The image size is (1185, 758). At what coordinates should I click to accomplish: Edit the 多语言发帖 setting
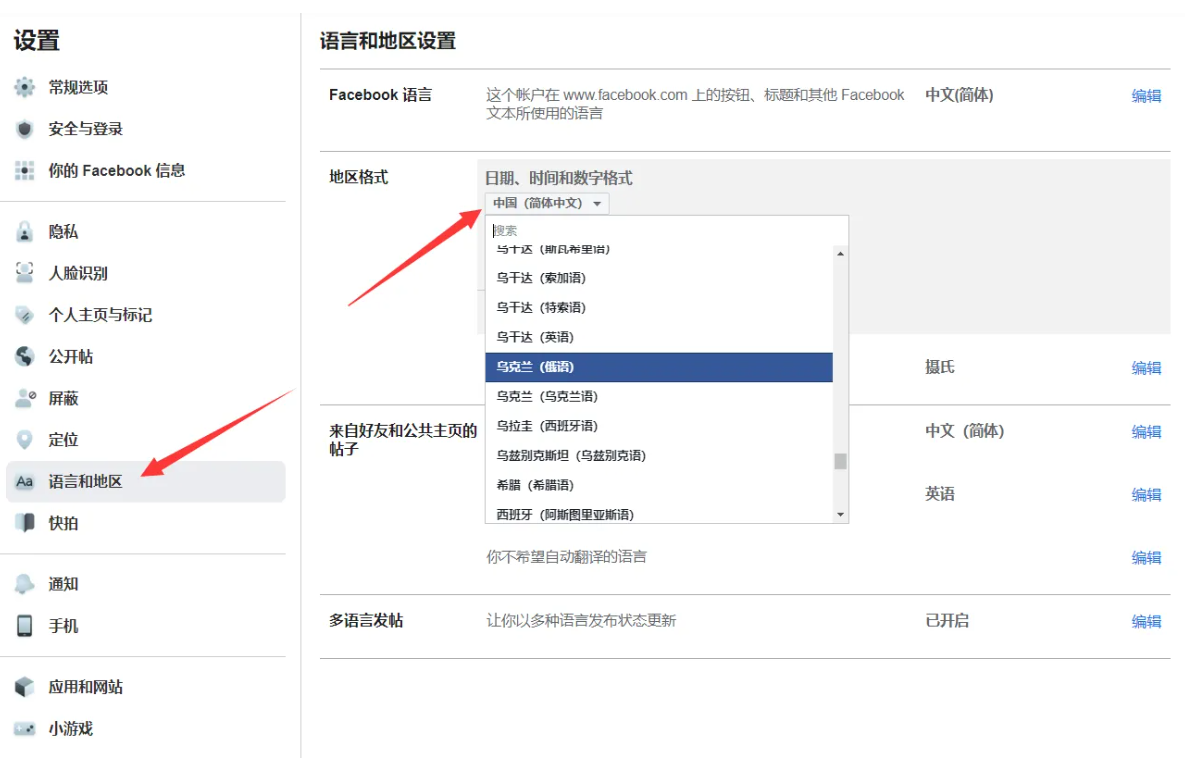1146,621
